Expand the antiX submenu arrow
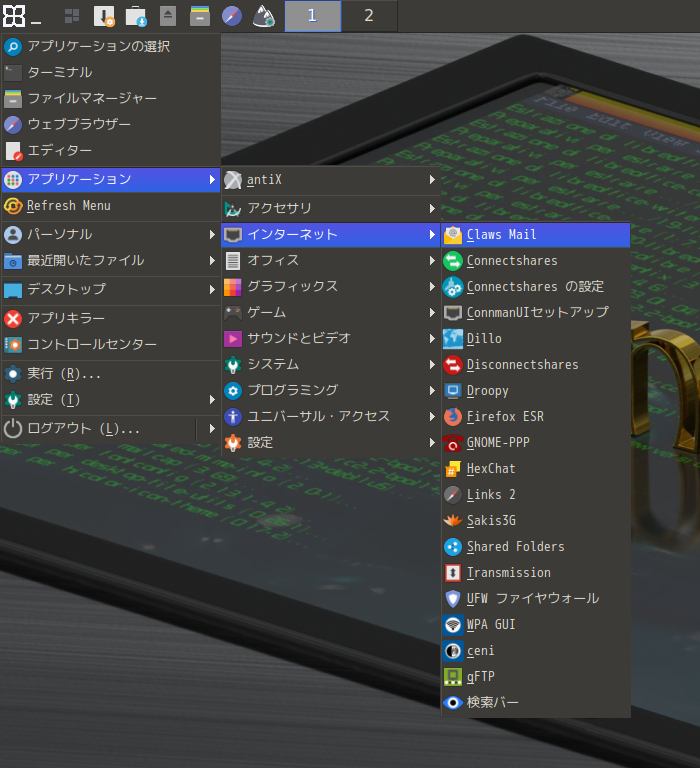The width and height of the screenshot is (700, 768). click(432, 180)
